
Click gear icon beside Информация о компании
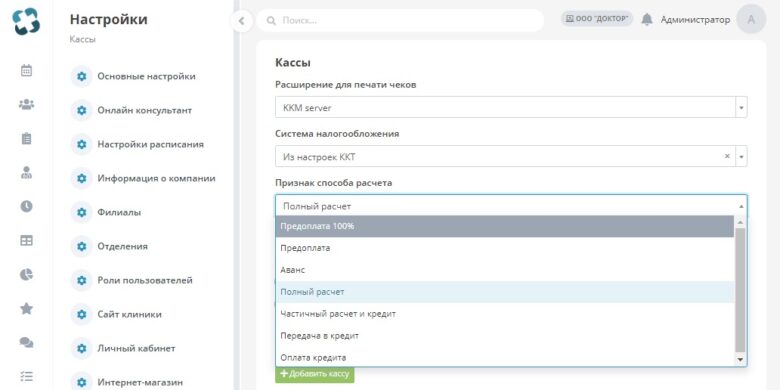click(x=82, y=178)
